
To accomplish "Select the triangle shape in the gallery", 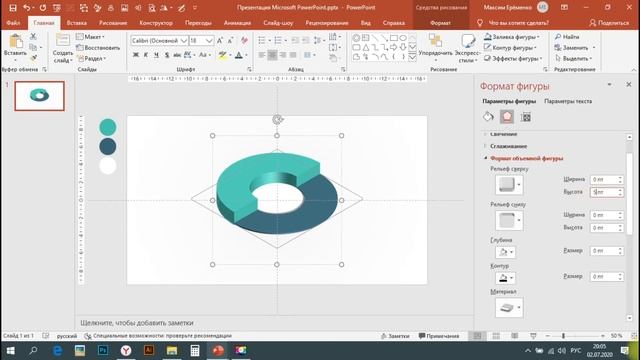I will [x=366, y=47].
